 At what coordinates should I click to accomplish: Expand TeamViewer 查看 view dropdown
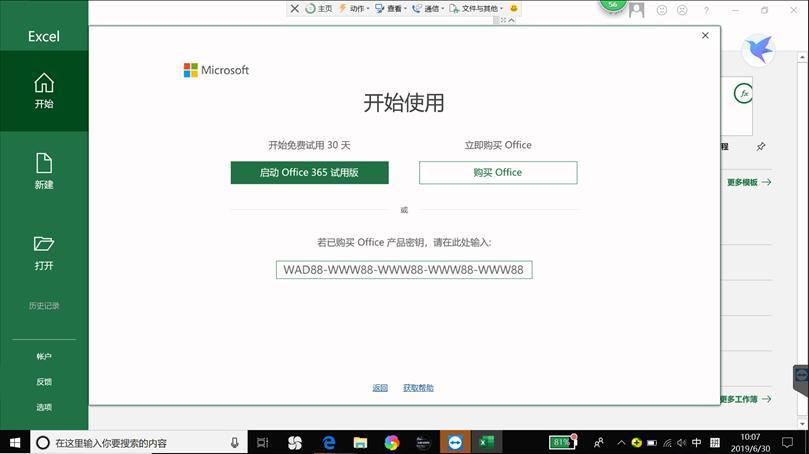pyautogui.click(x=391, y=8)
